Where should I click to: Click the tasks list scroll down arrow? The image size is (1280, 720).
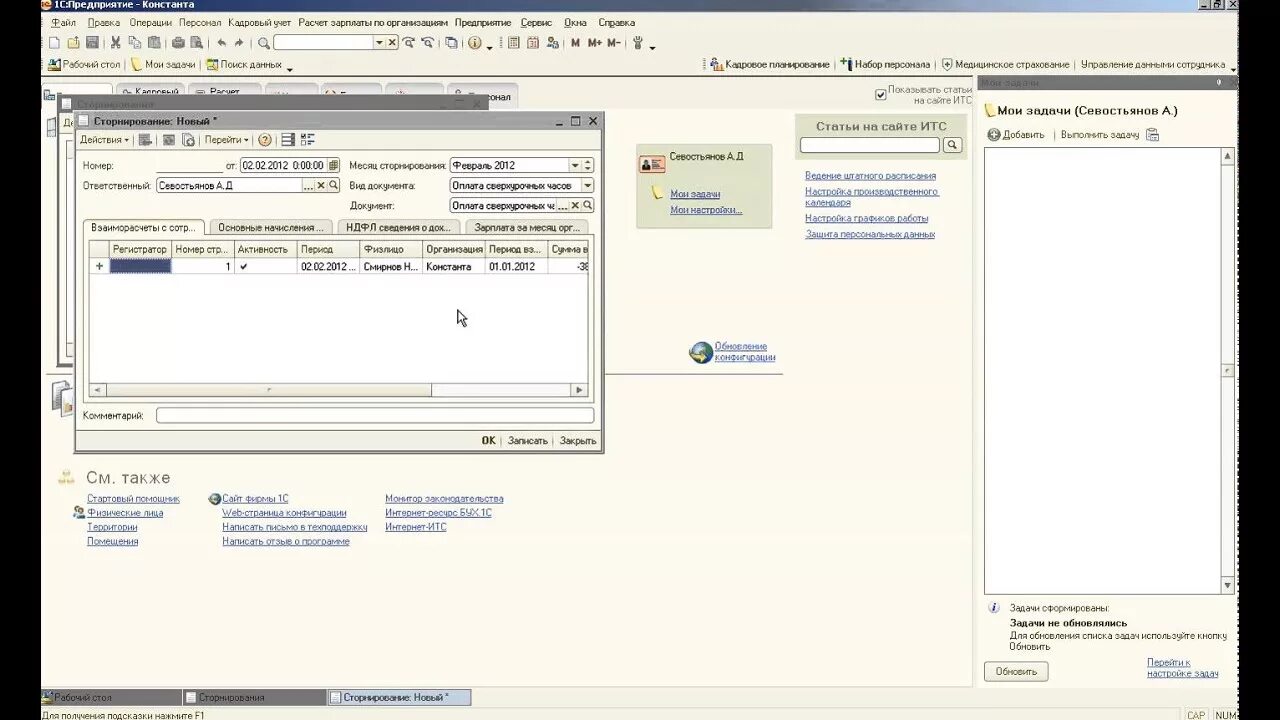point(1228,586)
